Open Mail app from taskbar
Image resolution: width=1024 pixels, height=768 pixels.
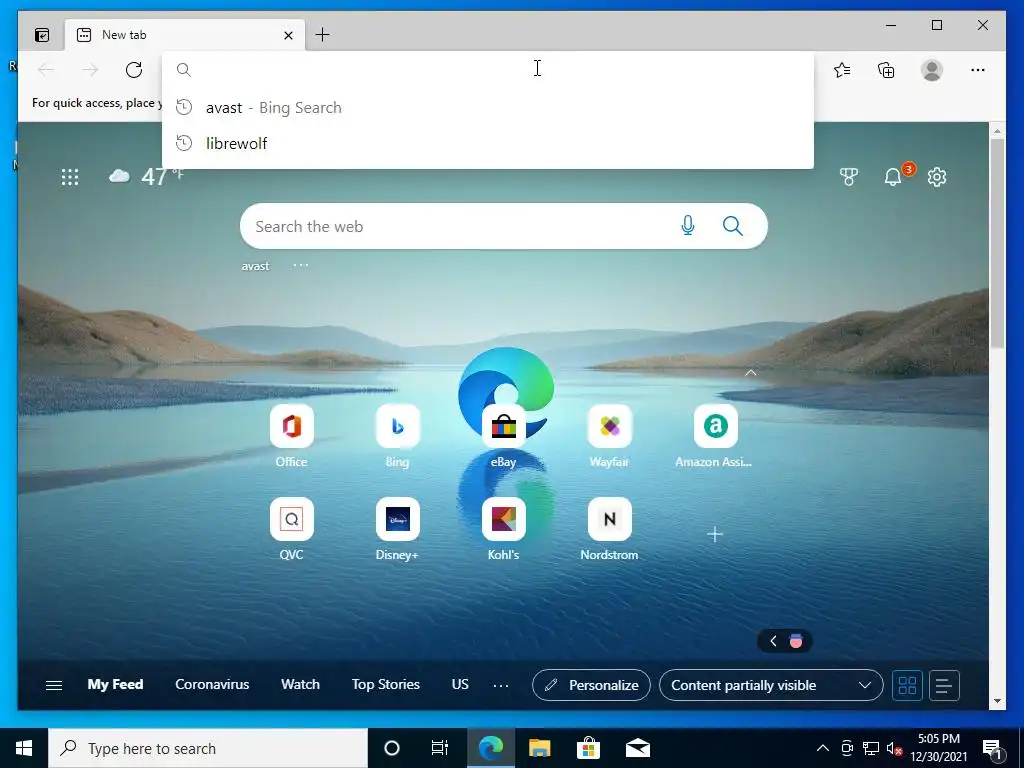pyautogui.click(x=637, y=748)
